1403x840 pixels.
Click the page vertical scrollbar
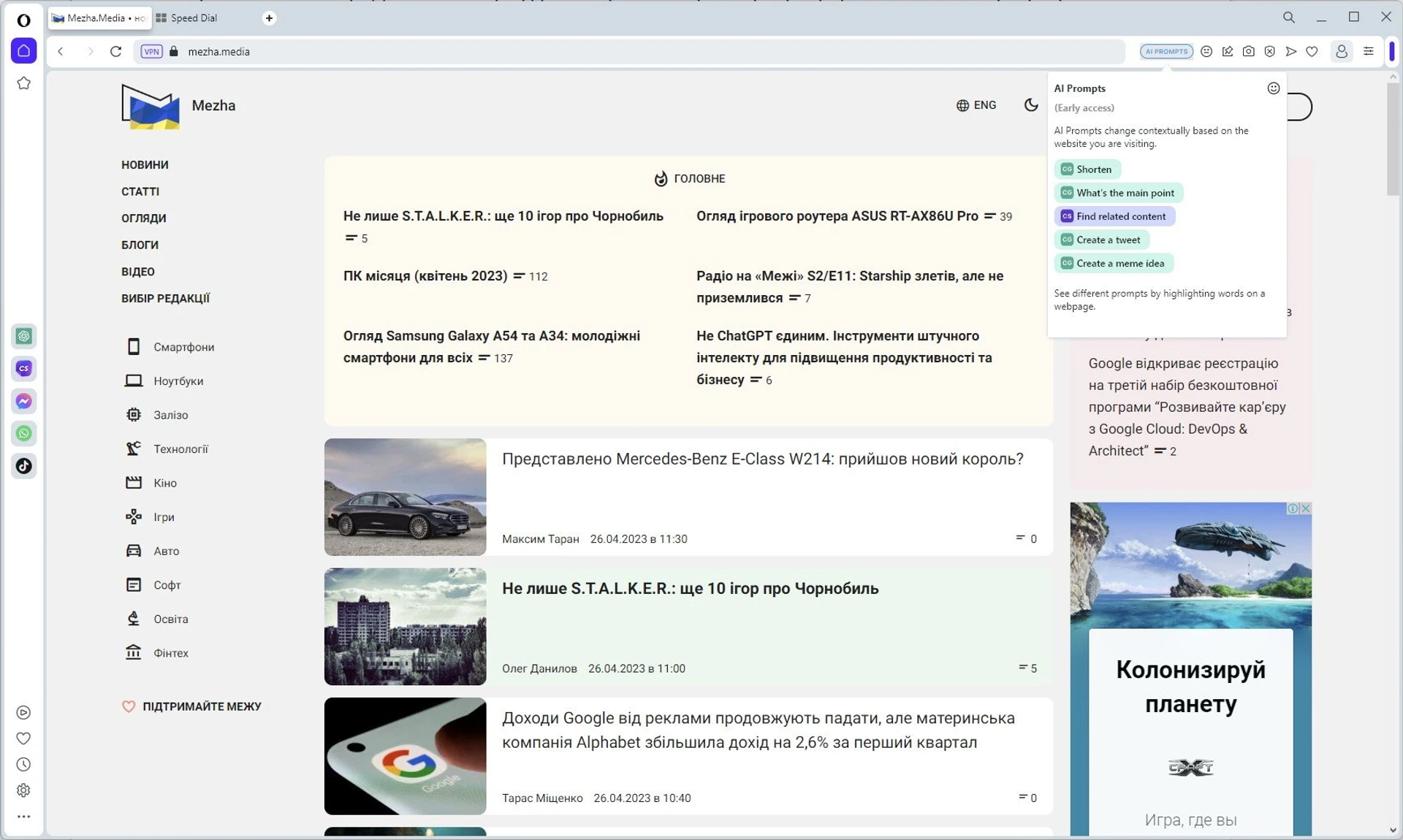(x=1393, y=139)
